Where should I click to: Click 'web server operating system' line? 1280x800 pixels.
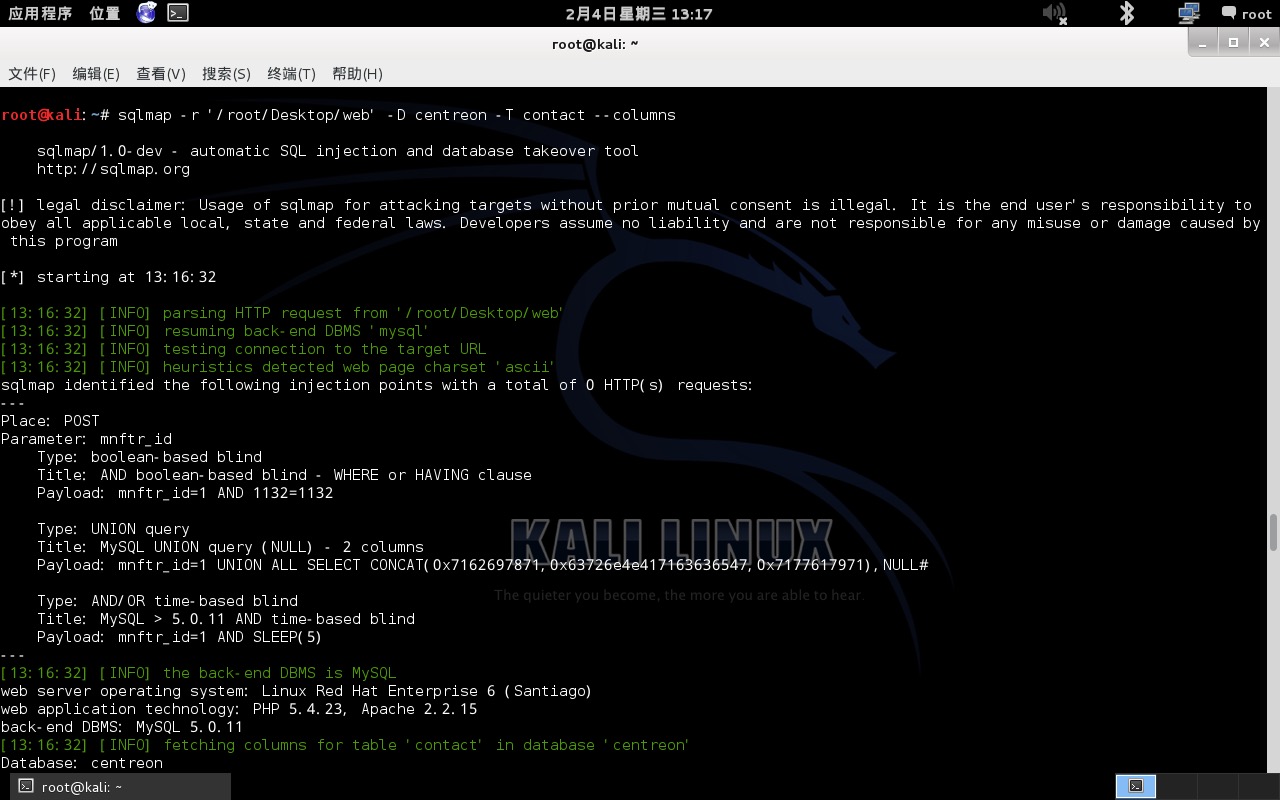tap(296, 691)
